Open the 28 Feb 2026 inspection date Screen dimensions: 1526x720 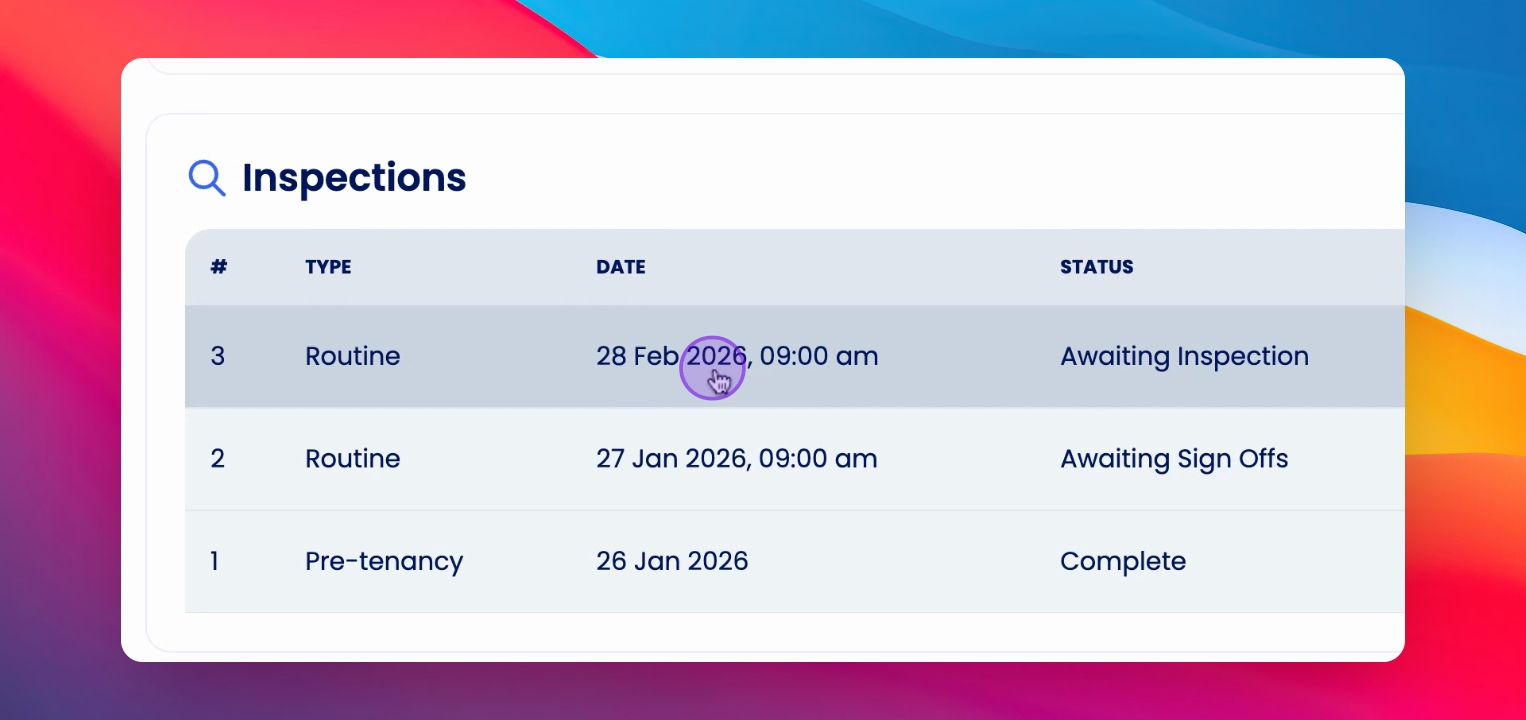pos(737,356)
